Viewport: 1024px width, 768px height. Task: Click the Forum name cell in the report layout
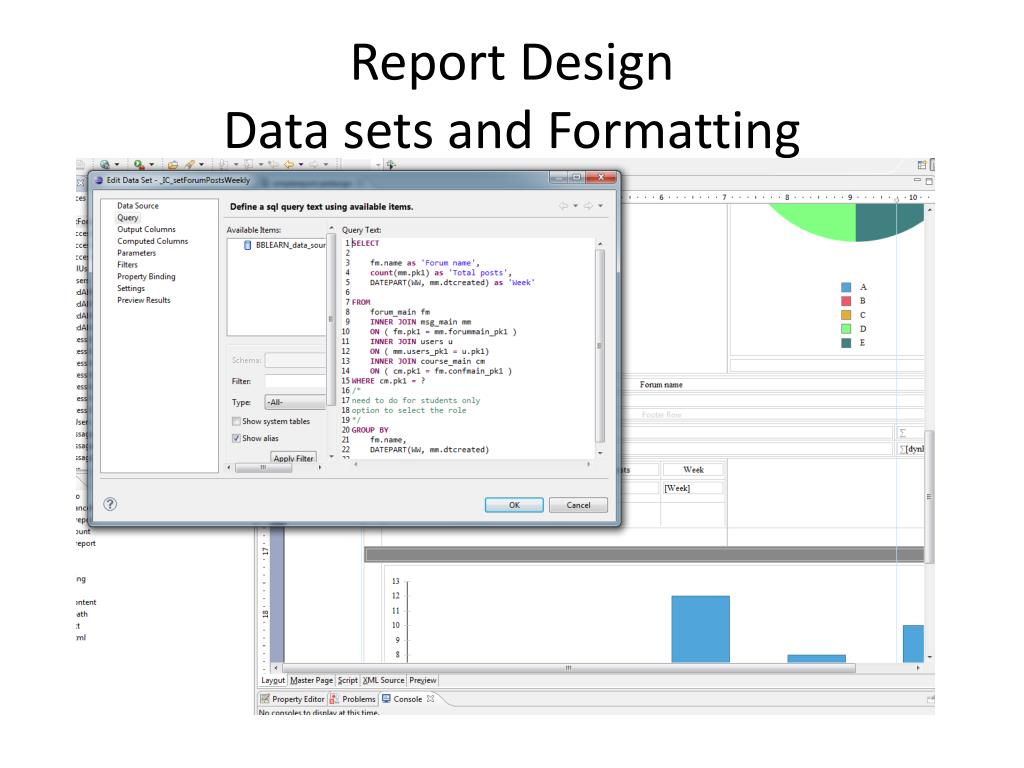click(x=661, y=385)
